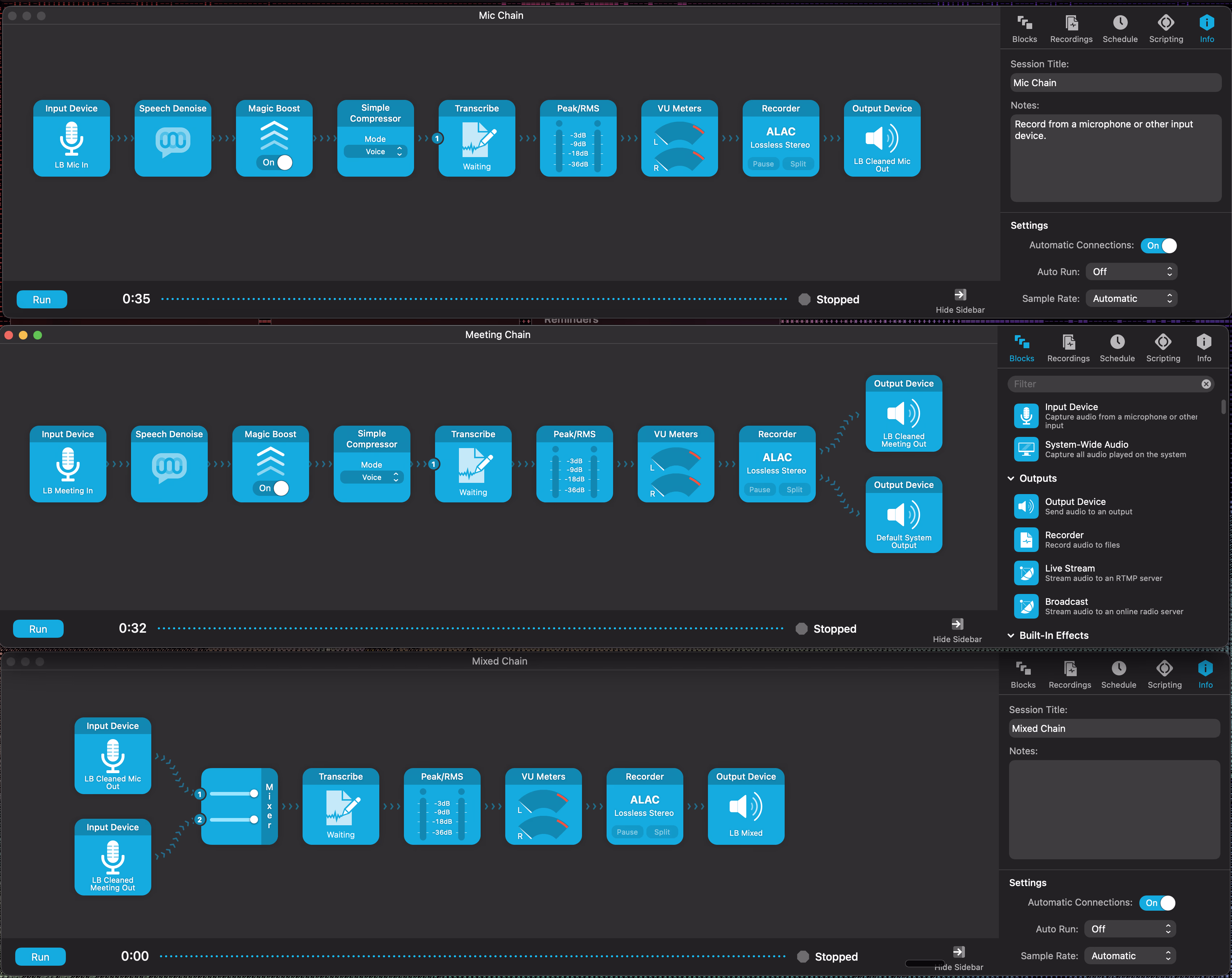1232x978 pixels.
Task: Click Split button on Mixed Chain Recorder
Action: [662, 832]
